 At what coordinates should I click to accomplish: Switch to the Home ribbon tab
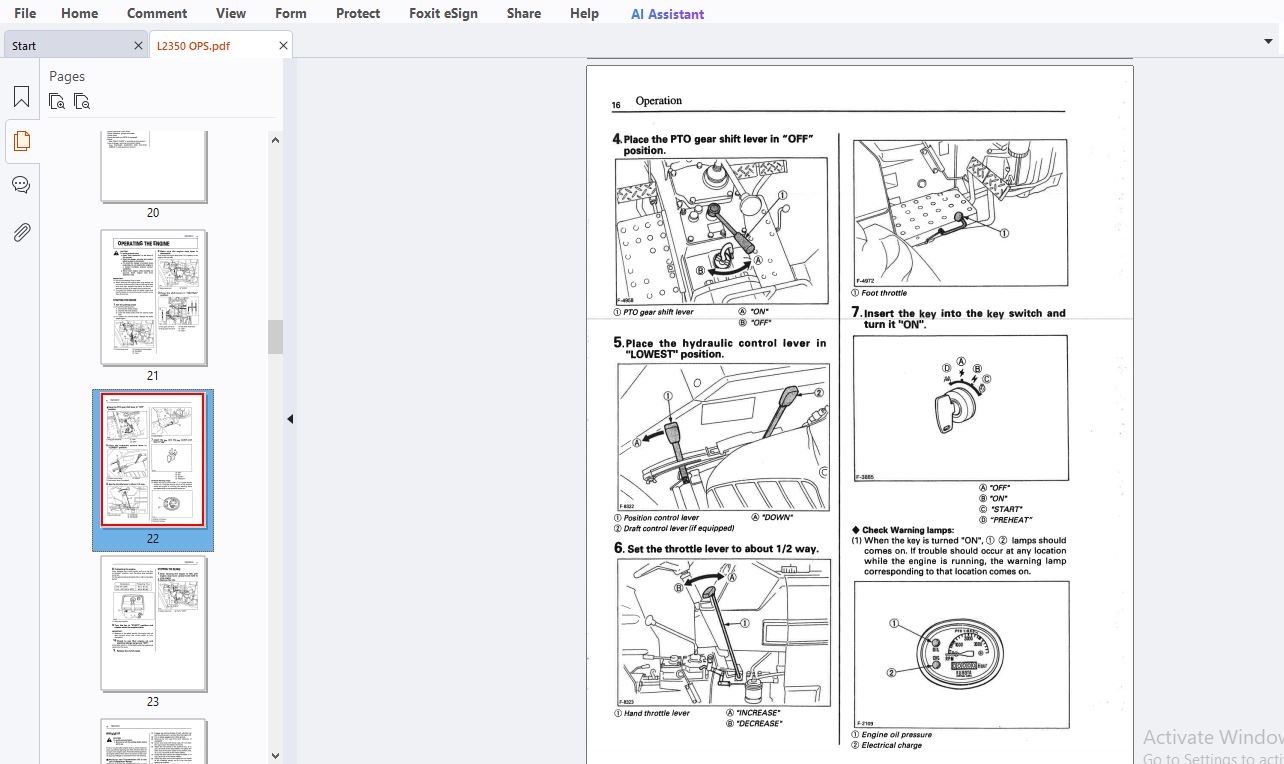point(79,13)
